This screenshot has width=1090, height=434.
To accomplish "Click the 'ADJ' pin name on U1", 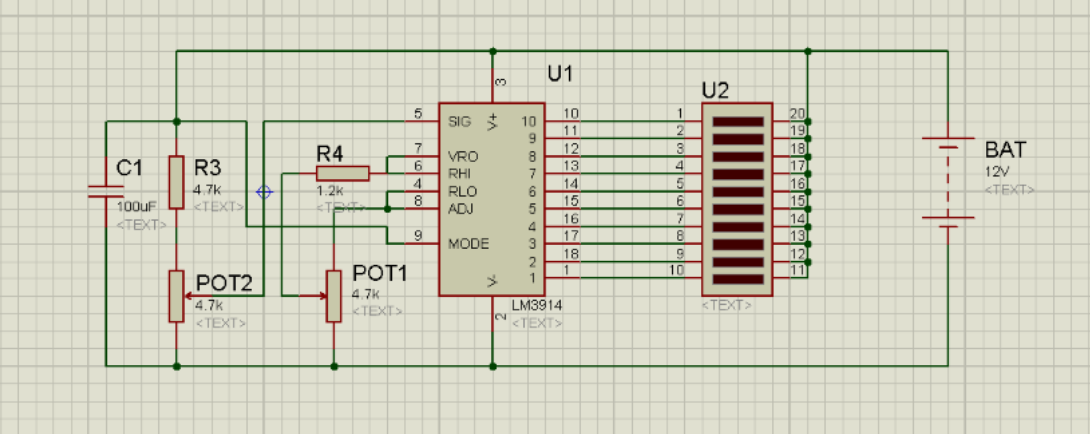I will tap(460, 209).
